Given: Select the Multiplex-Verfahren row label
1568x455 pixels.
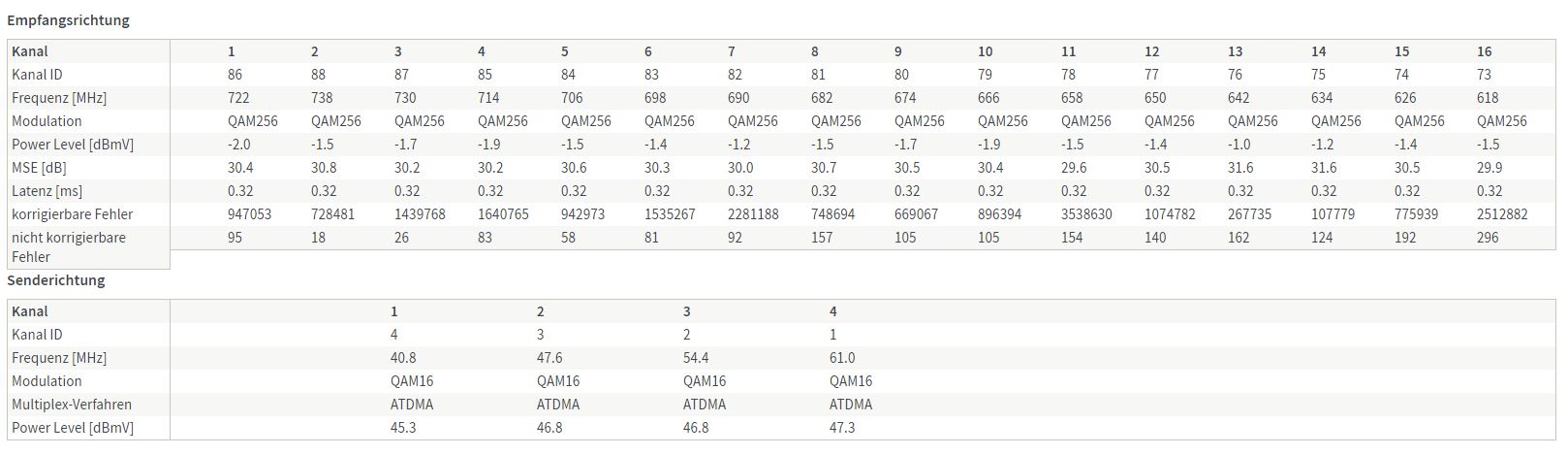Looking at the screenshot, I should pos(72,405).
